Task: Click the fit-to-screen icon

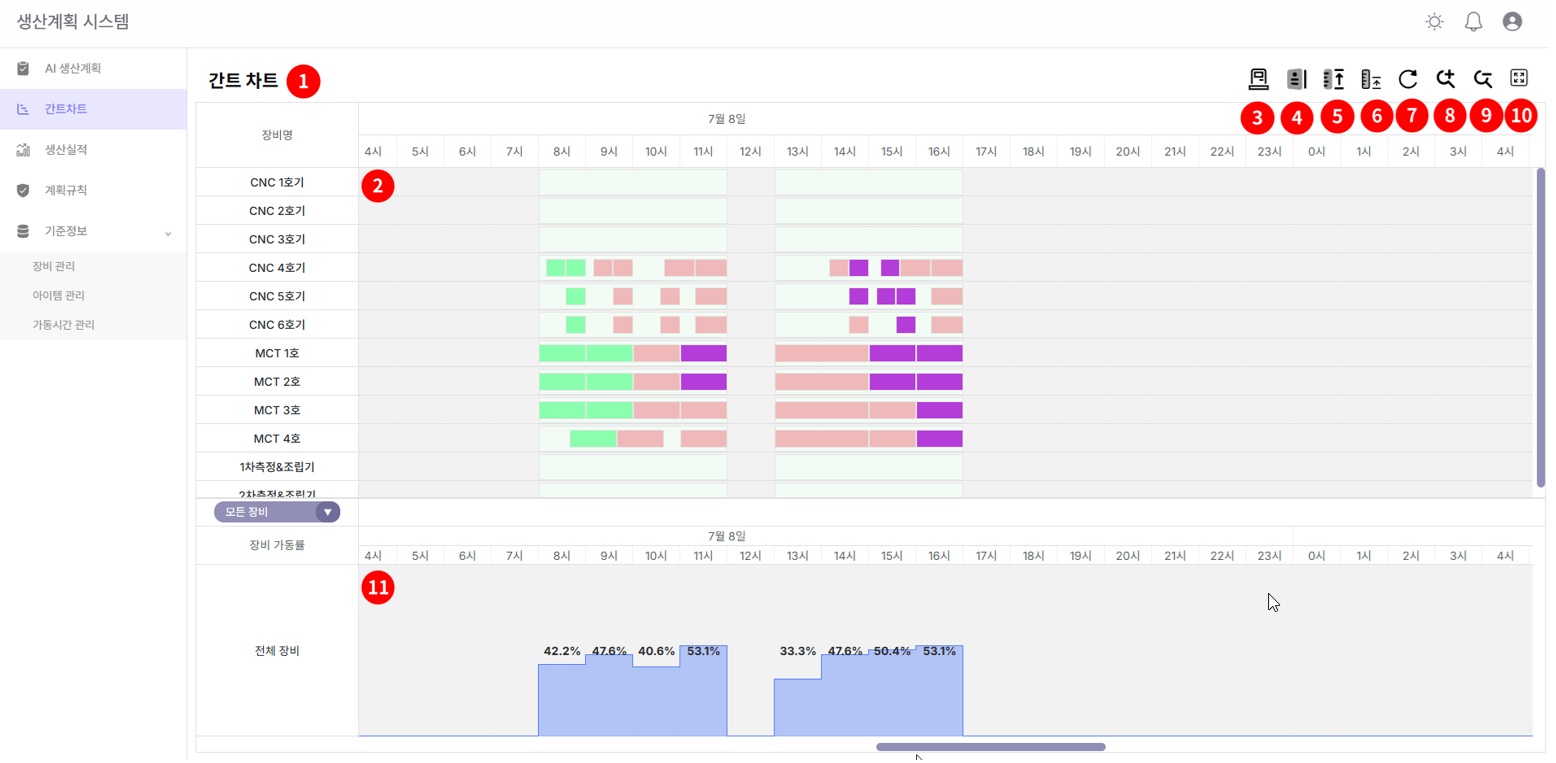Action: click(x=1519, y=78)
